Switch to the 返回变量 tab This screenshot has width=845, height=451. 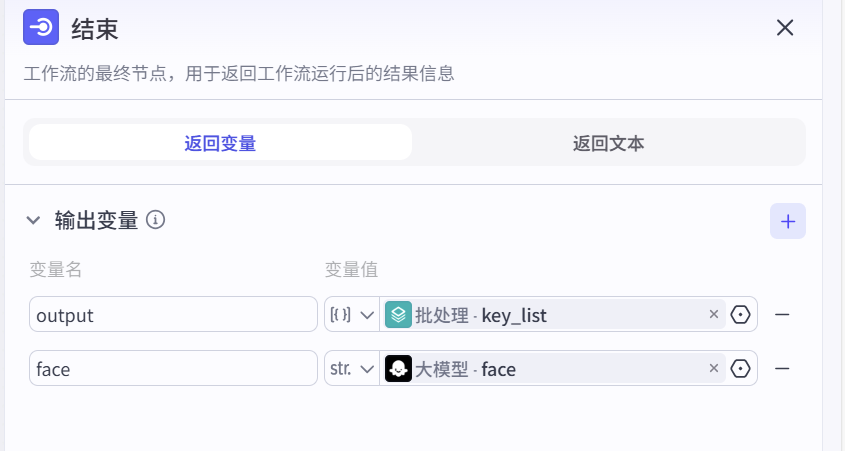tap(220, 143)
